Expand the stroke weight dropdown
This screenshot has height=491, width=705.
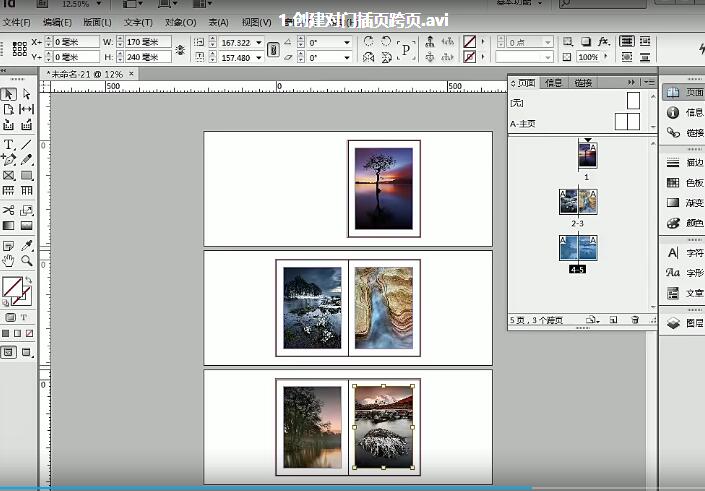coord(548,43)
